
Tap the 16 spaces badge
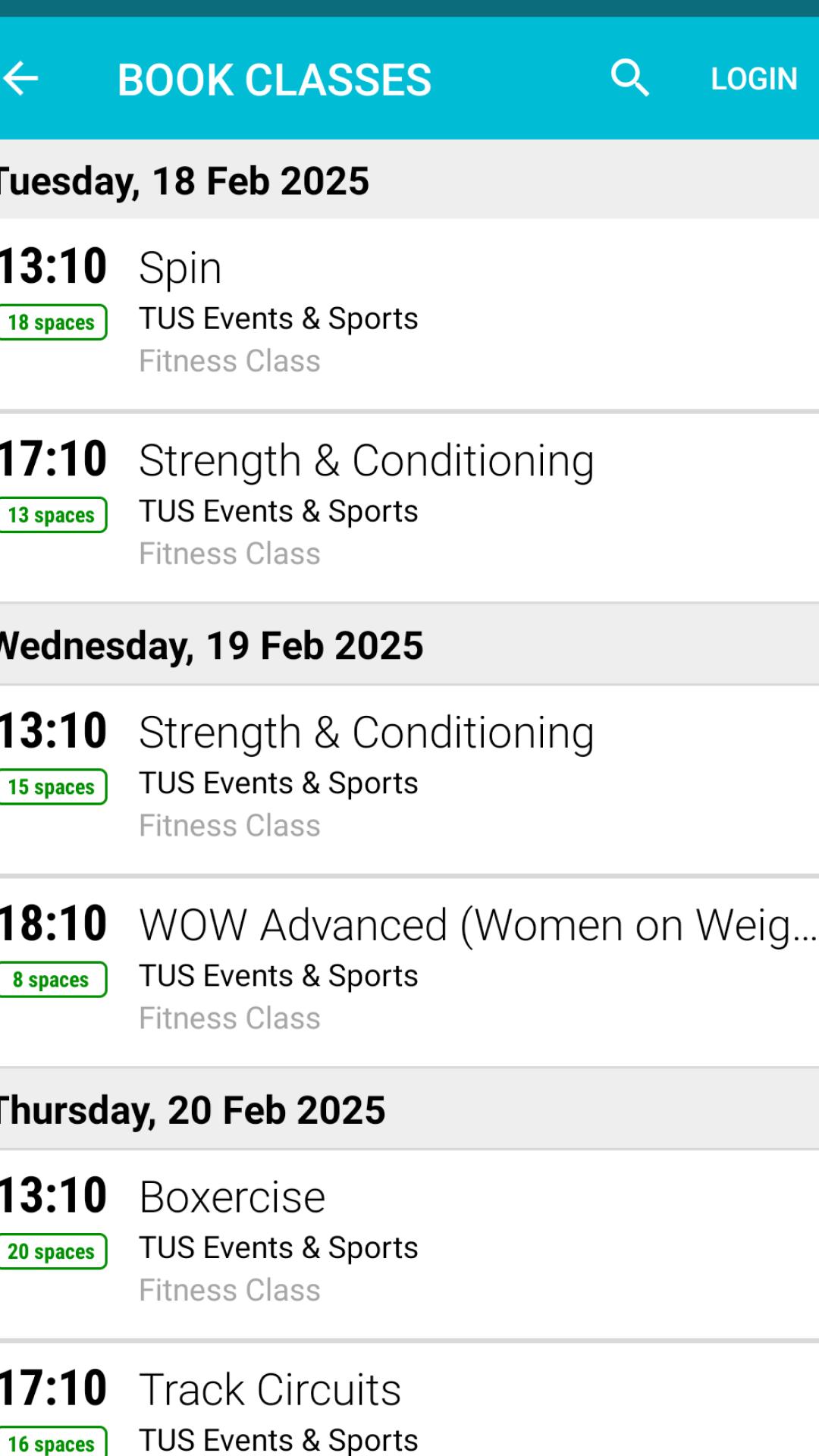(52, 1443)
